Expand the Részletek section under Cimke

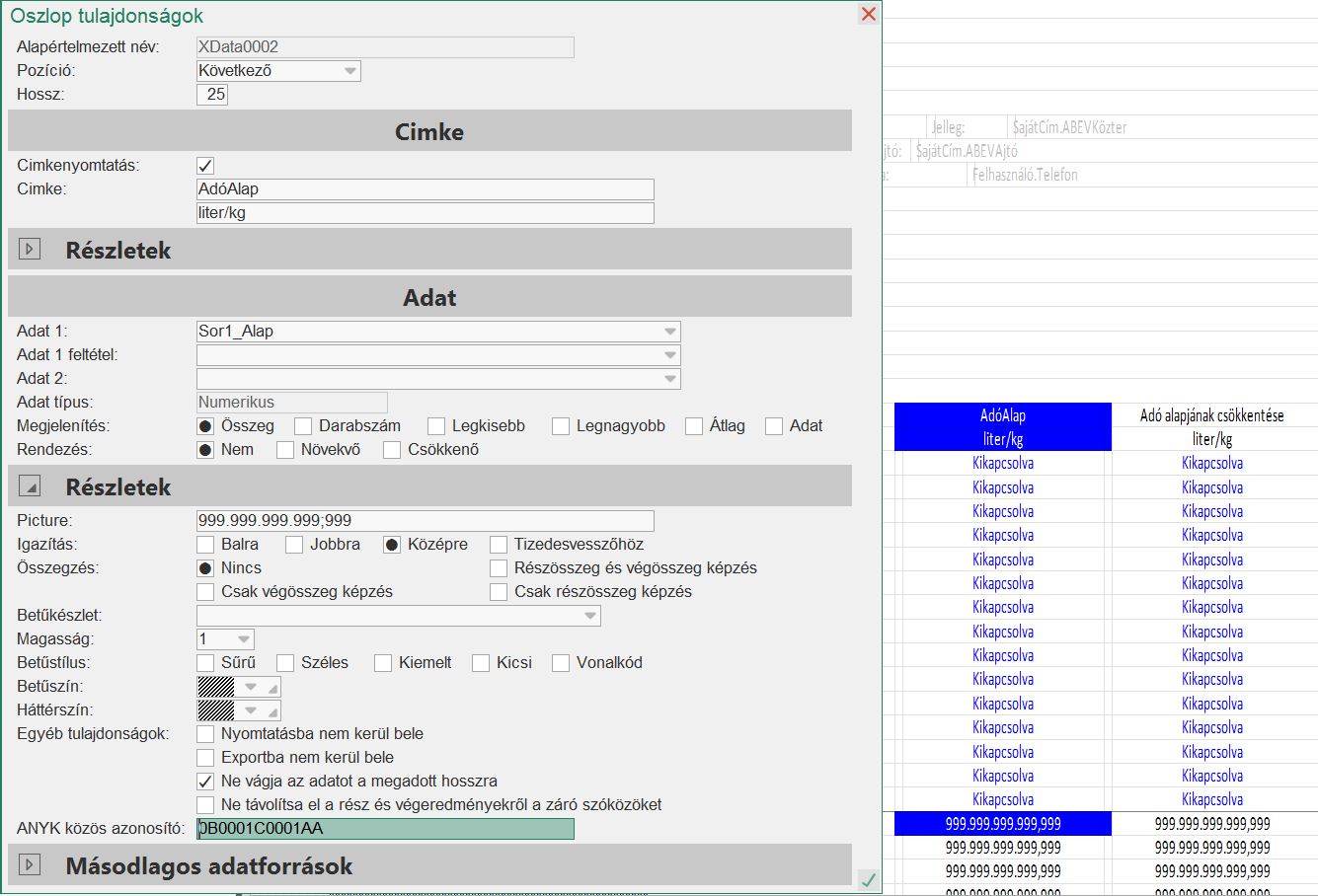point(30,250)
